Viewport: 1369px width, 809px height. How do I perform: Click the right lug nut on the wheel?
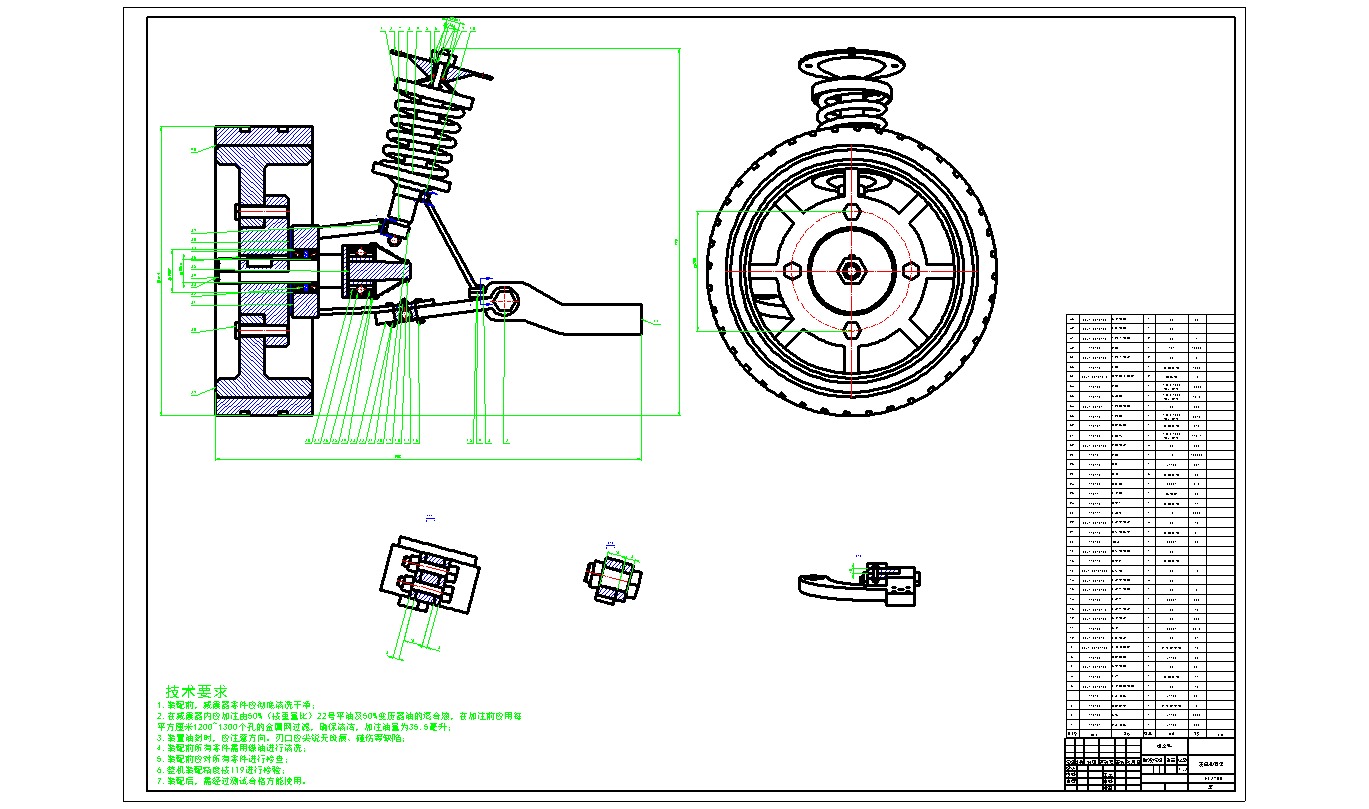[910, 270]
